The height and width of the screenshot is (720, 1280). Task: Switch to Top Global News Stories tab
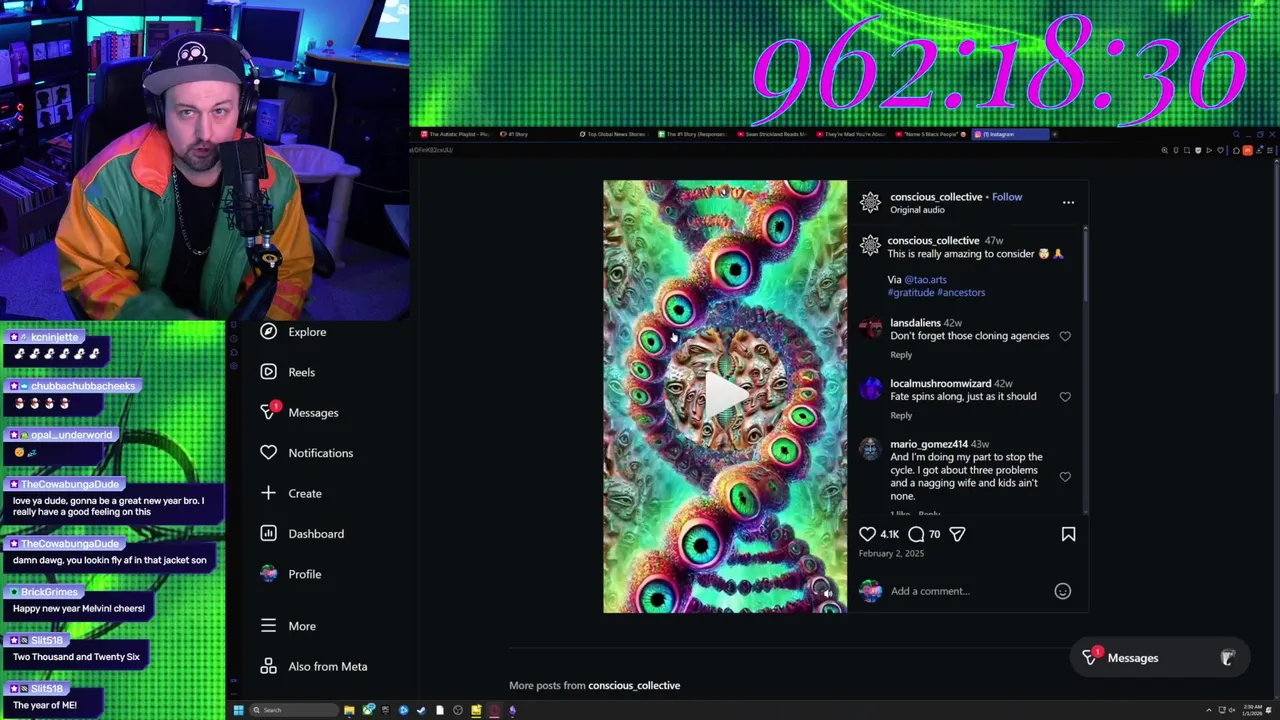coord(612,134)
